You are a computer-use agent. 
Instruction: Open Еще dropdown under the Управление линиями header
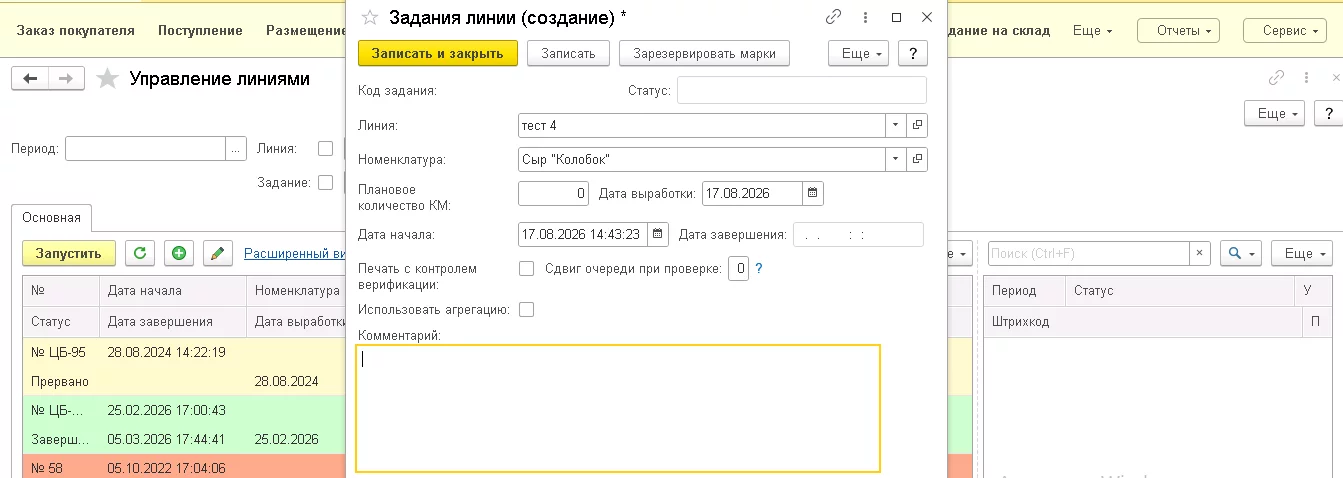(1274, 113)
